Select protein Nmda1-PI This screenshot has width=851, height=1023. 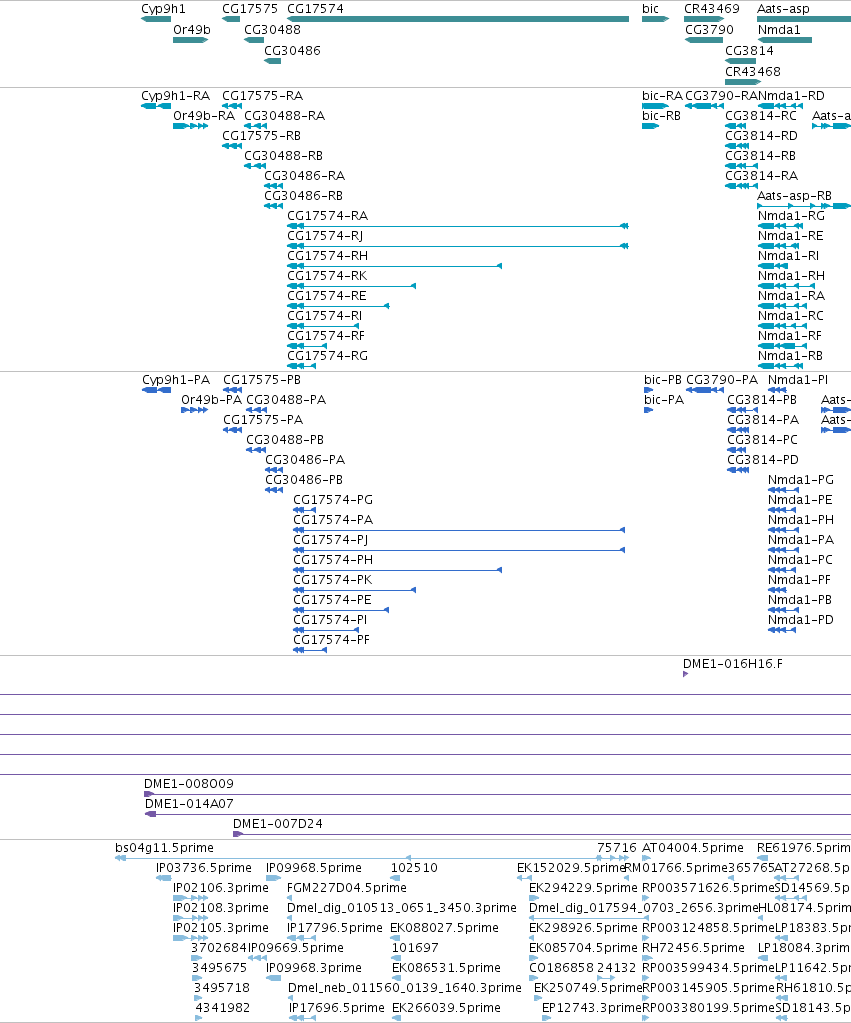click(797, 380)
